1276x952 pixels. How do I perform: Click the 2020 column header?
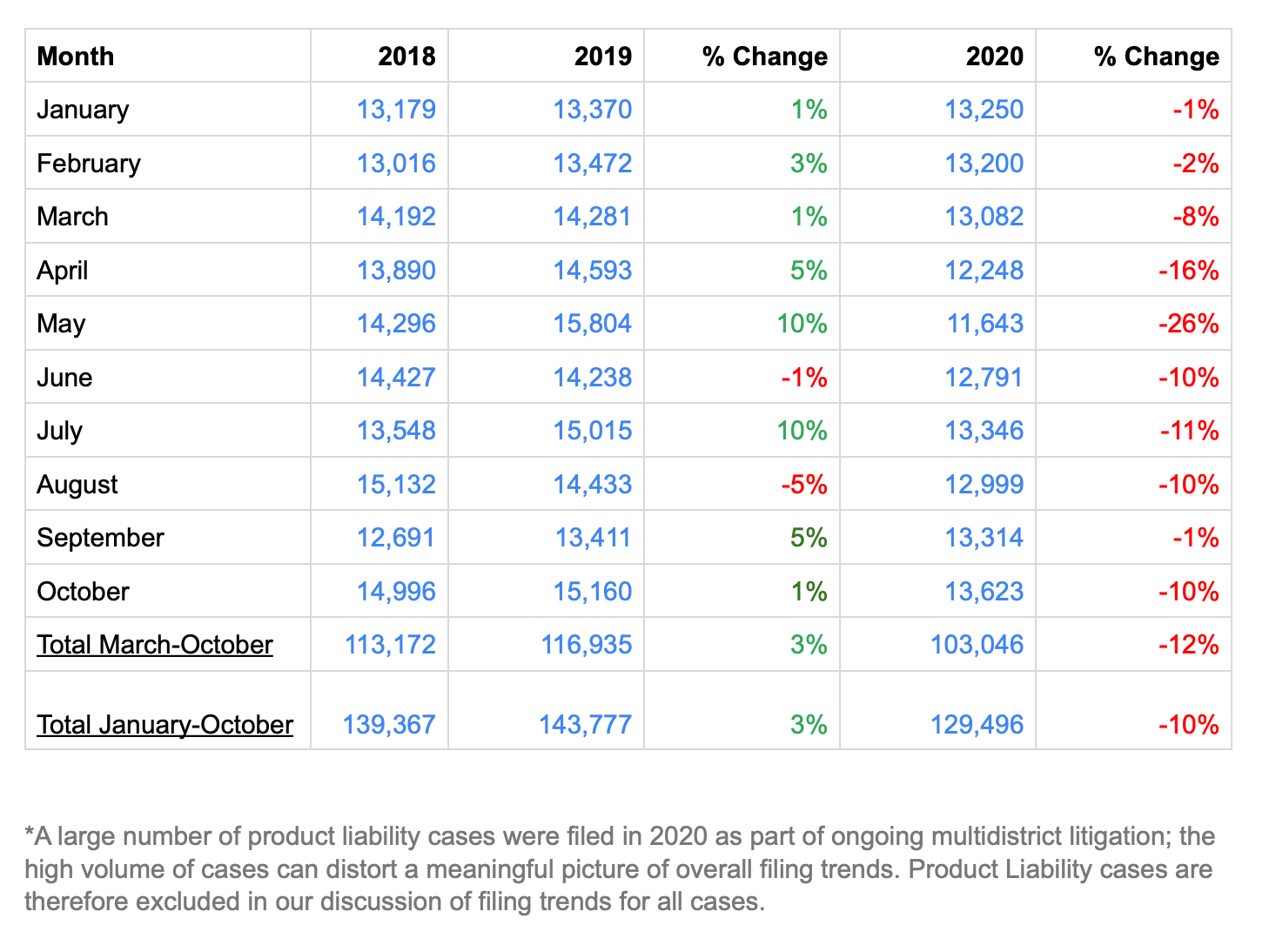tap(994, 57)
